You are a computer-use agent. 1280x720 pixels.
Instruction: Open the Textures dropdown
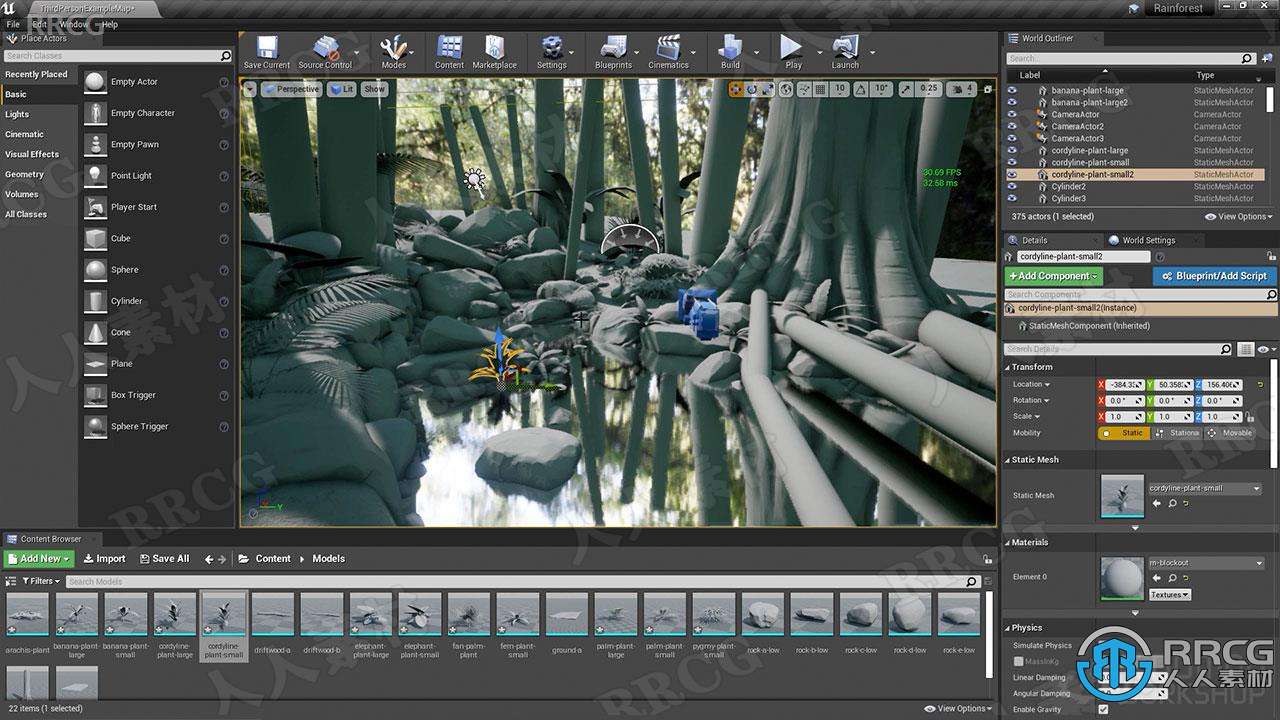(1169, 595)
